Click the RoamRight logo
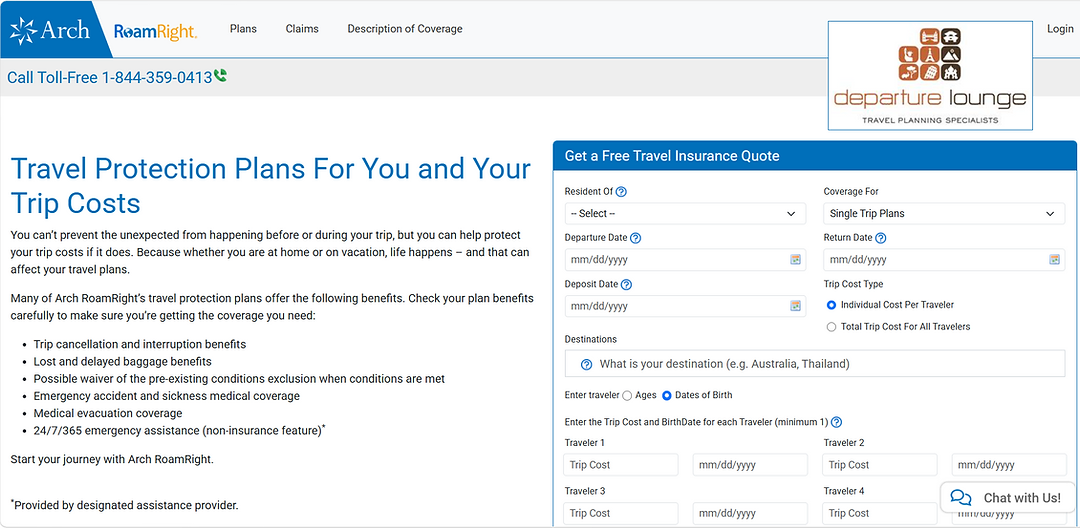The height and width of the screenshot is (529, 1080). [x=156, y=32]
